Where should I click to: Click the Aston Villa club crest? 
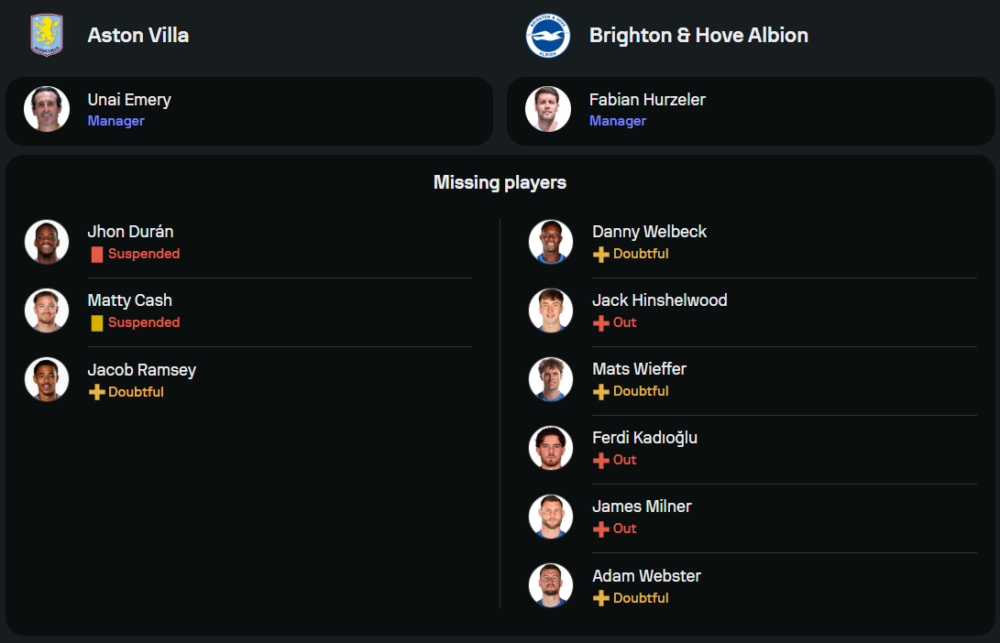(46, 35)
